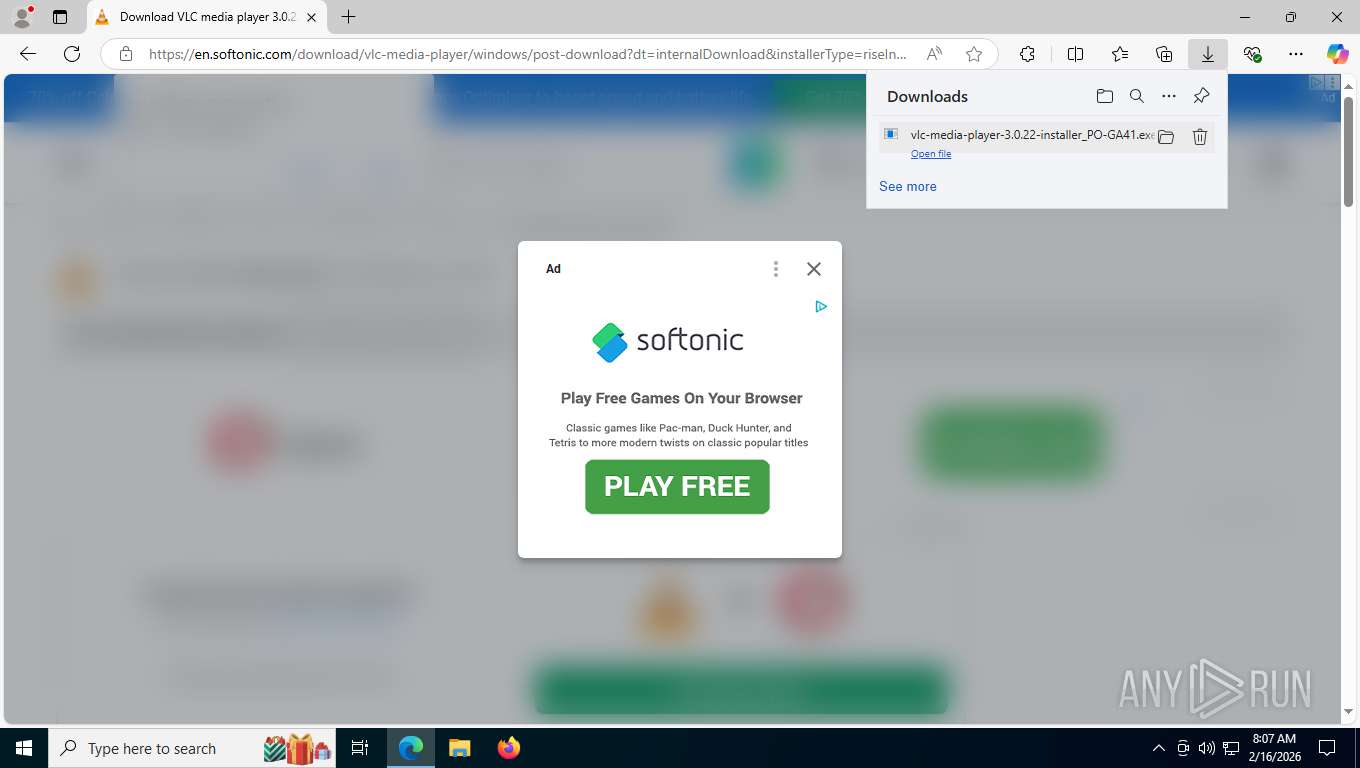The height and width of the screenshot is (768, 1360).
Task: Go back to the previous page
Action: pyautogui.click(x=28, y=54)
